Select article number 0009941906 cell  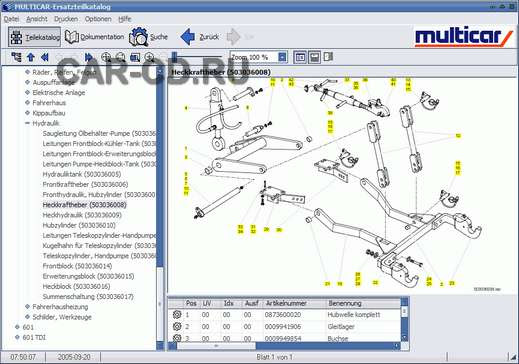tap(283, 327)
